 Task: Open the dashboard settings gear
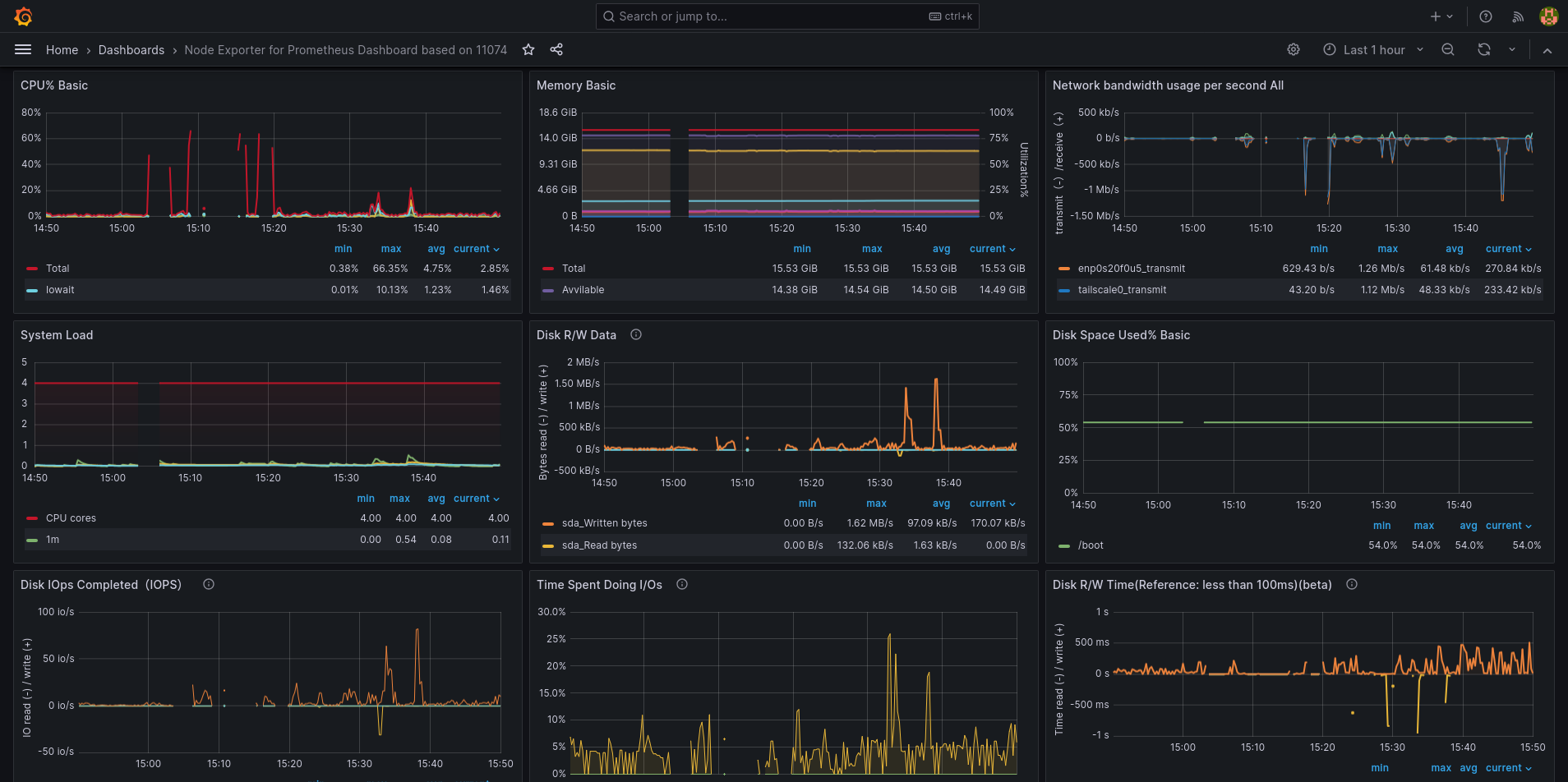tap(1293, 49)
